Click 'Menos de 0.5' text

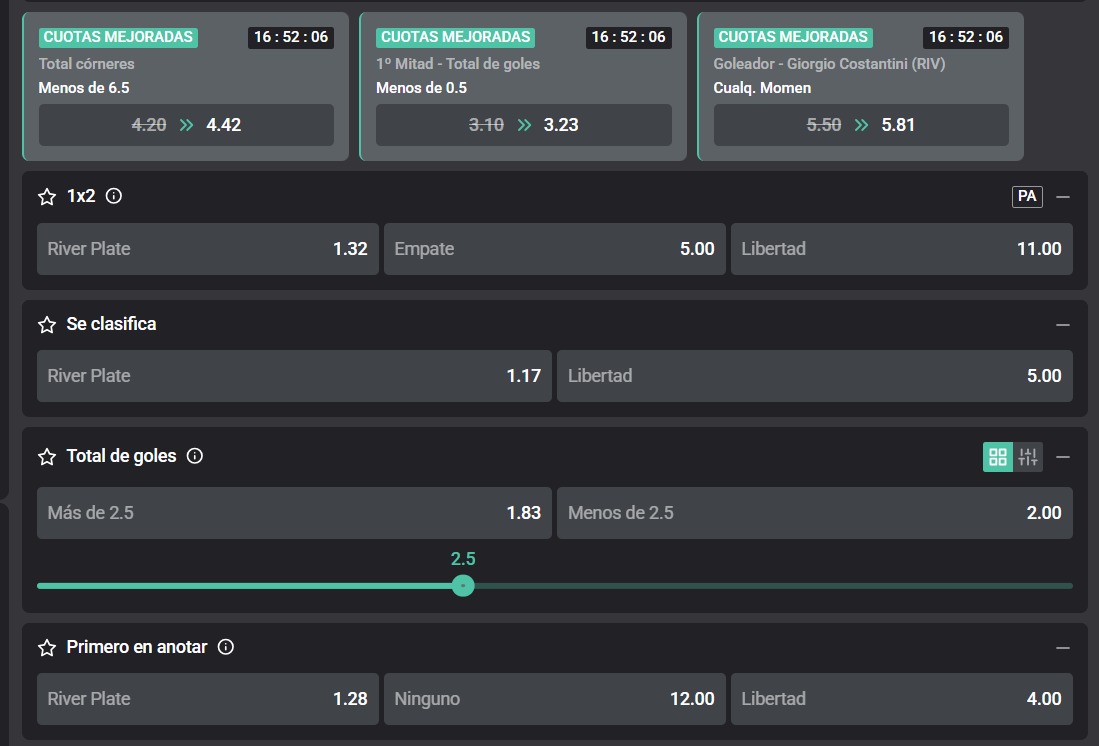[421, 88]
